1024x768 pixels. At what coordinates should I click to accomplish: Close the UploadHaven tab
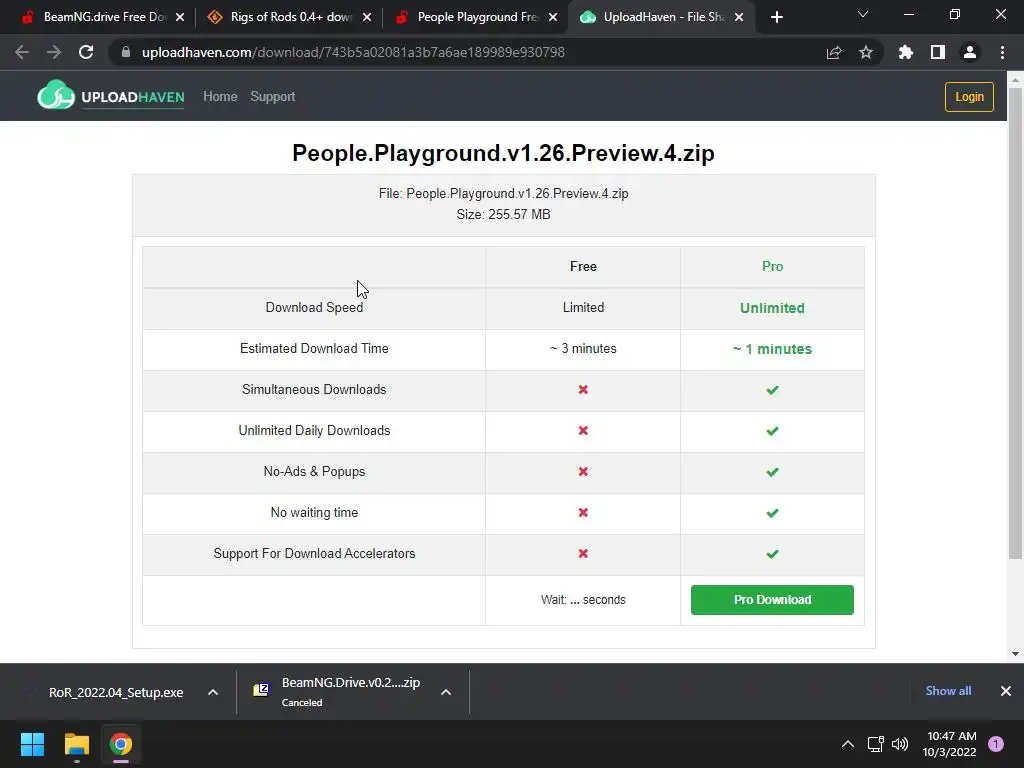739,17
